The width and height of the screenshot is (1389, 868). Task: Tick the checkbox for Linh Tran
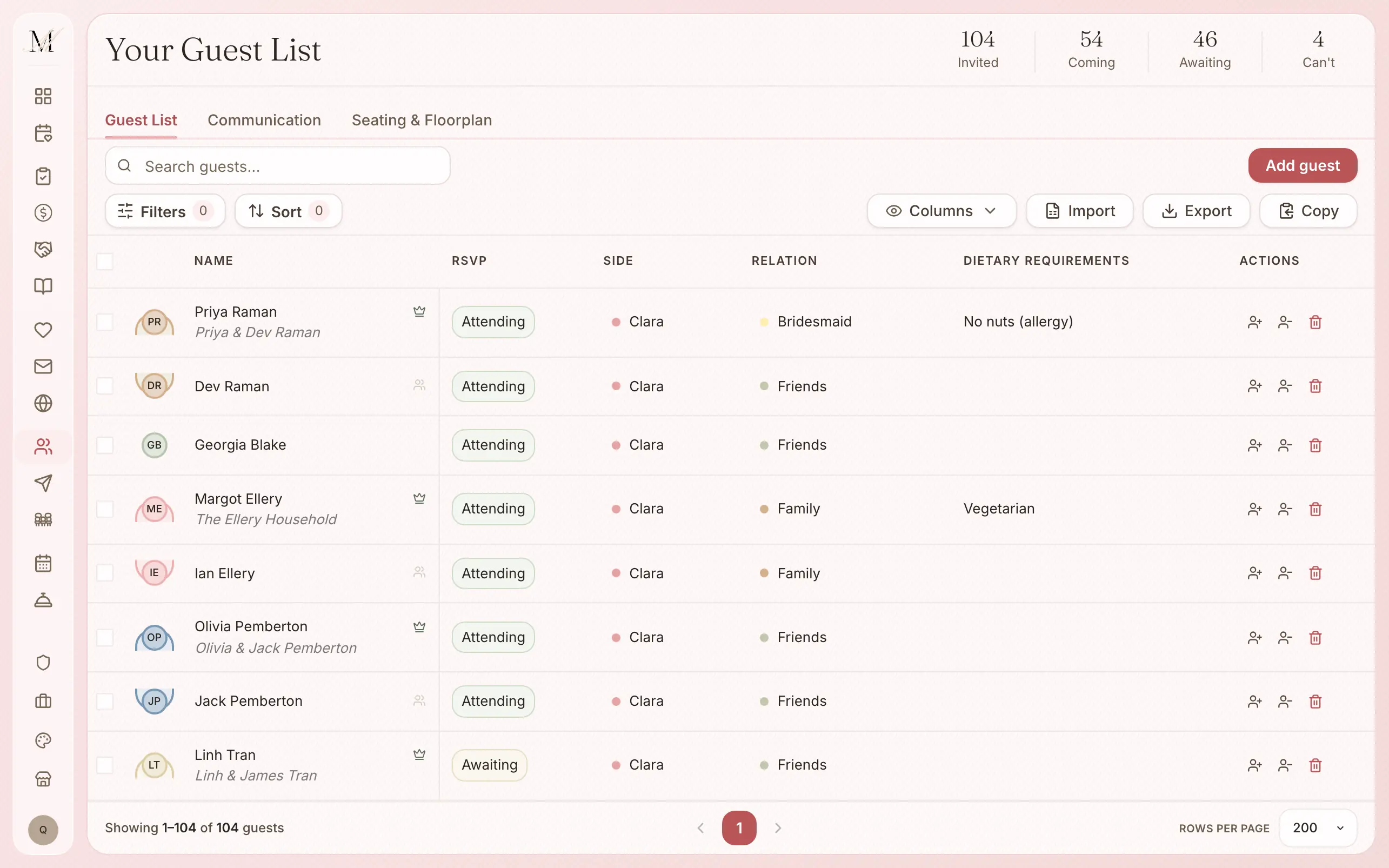[104, 765]
